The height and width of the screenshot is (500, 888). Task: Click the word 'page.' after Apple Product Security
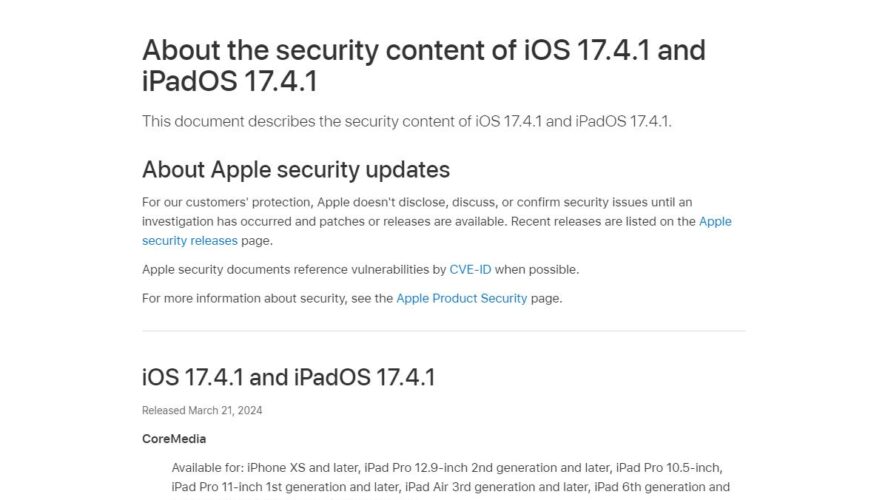547,298
